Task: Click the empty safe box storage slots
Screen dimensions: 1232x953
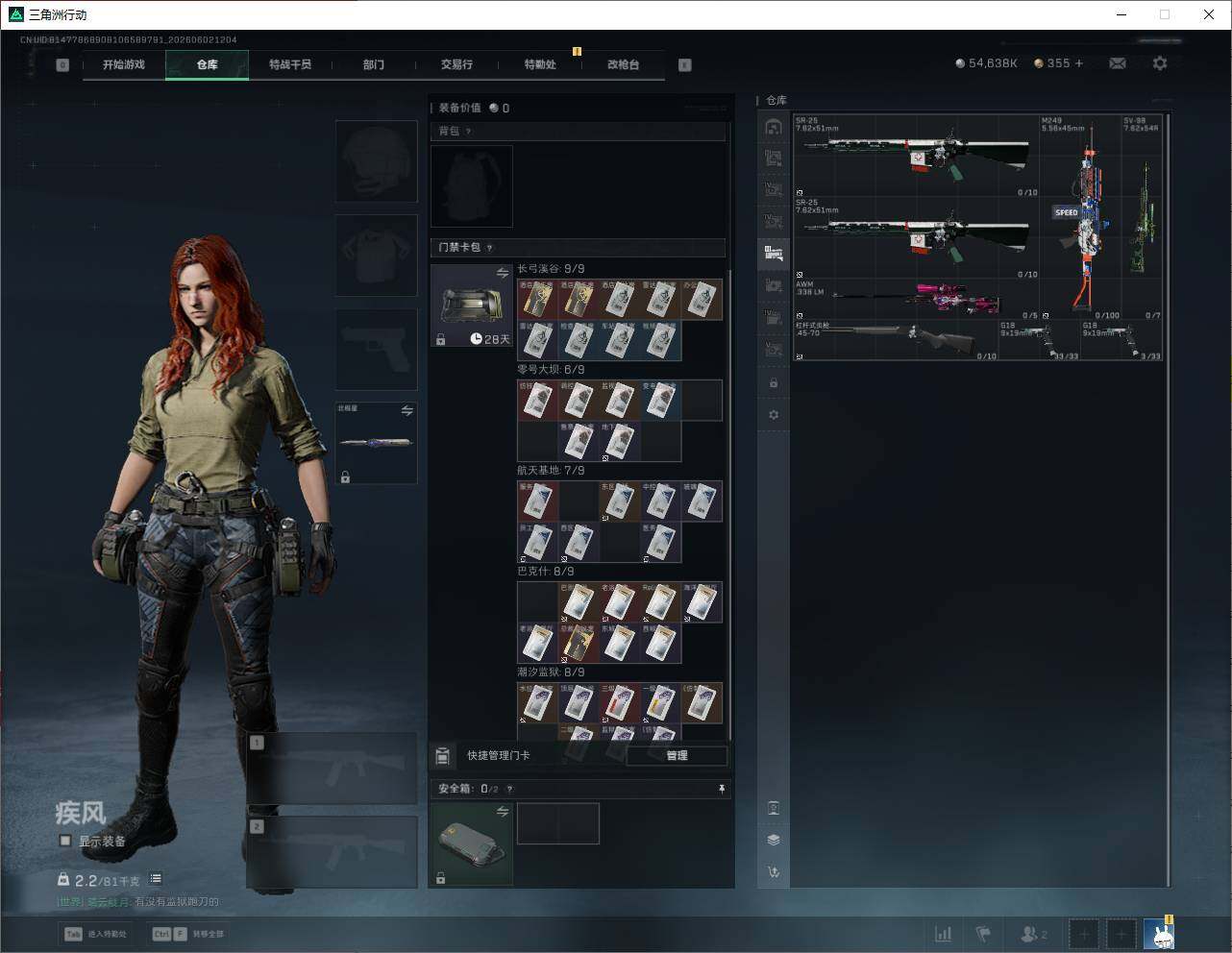Action: tap(558, 824)
